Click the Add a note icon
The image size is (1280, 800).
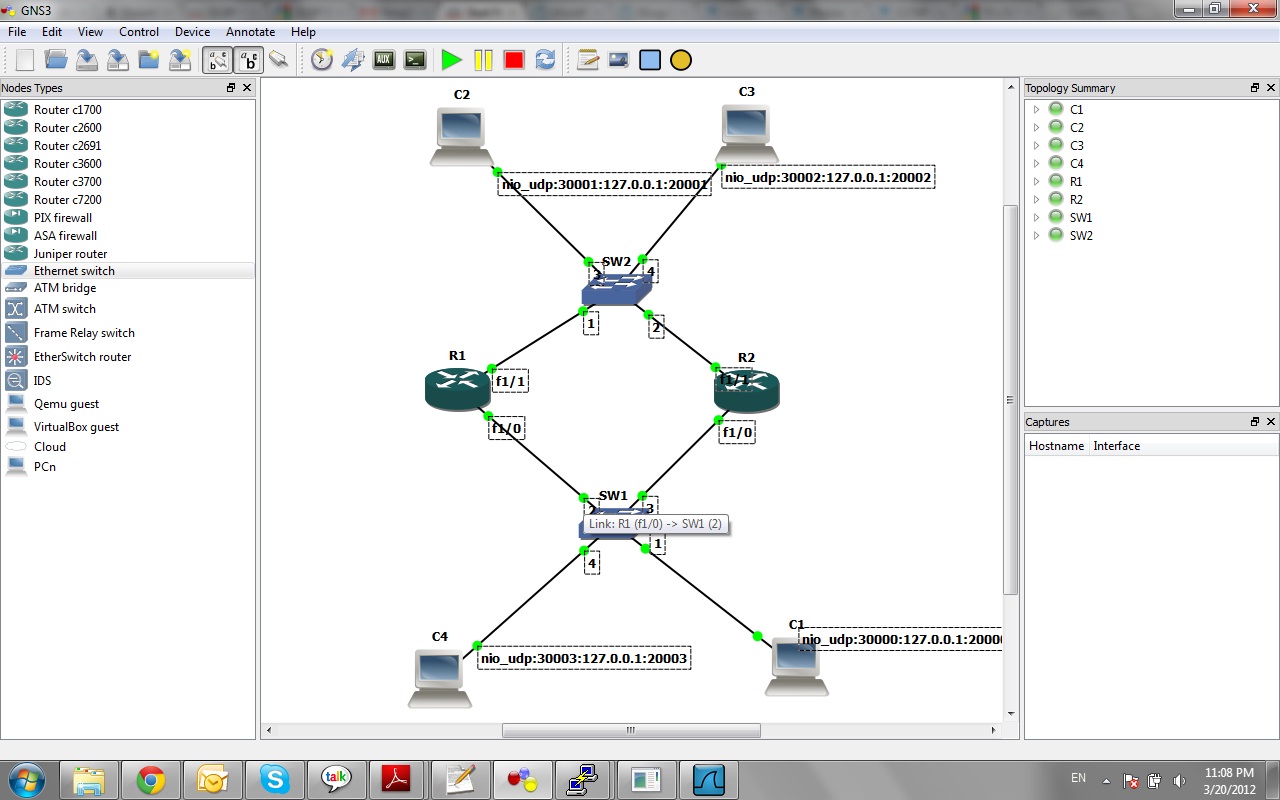point(588,60)
